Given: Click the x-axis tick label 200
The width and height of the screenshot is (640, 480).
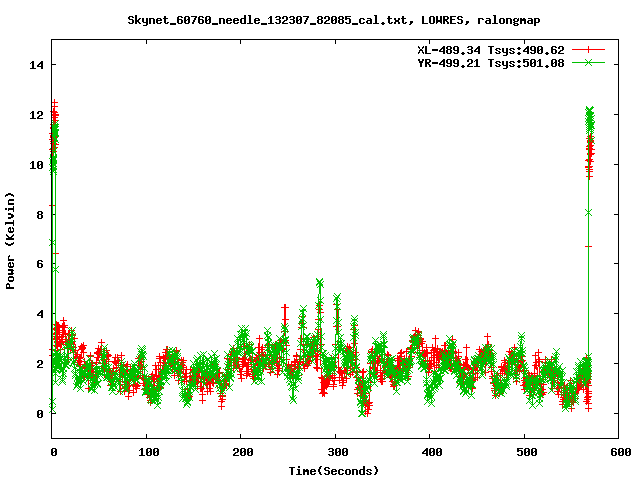Looking at the screenshot, I should pyautogui.click(x=243, y=452).
